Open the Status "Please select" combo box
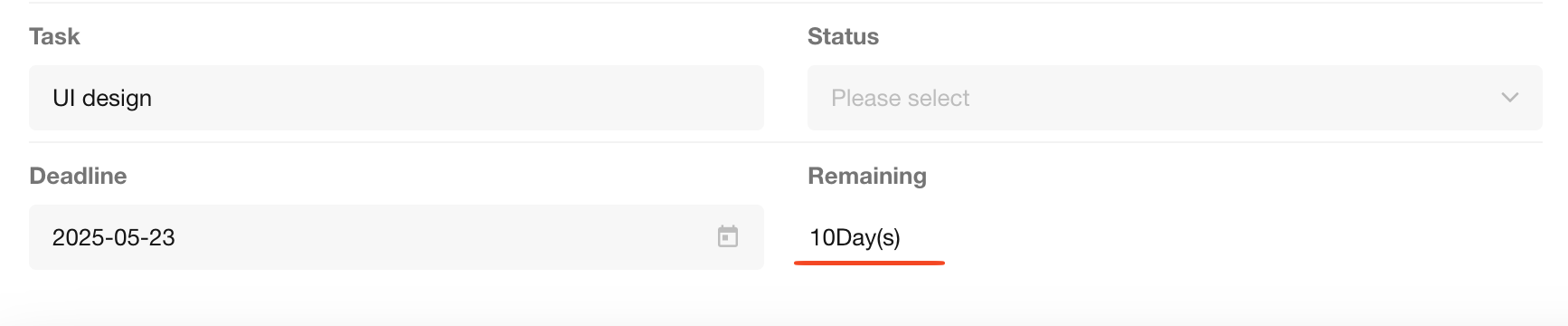The image size is (1568, 326). pos(1175,98)
